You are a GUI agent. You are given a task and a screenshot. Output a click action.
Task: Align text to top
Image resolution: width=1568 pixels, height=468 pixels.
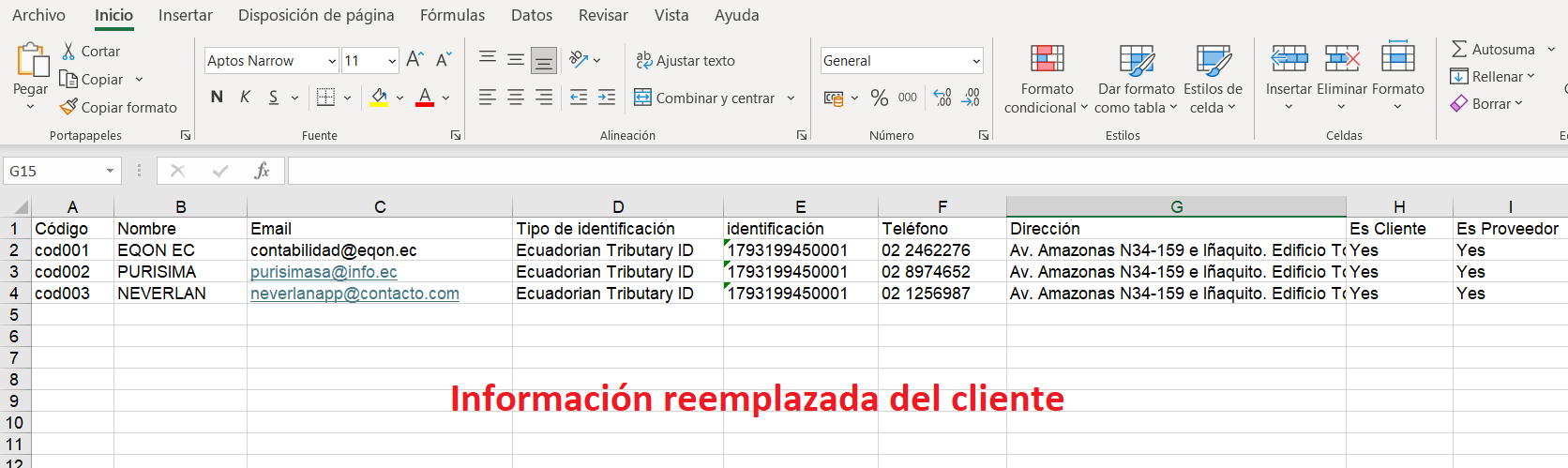tap(488, 60)
